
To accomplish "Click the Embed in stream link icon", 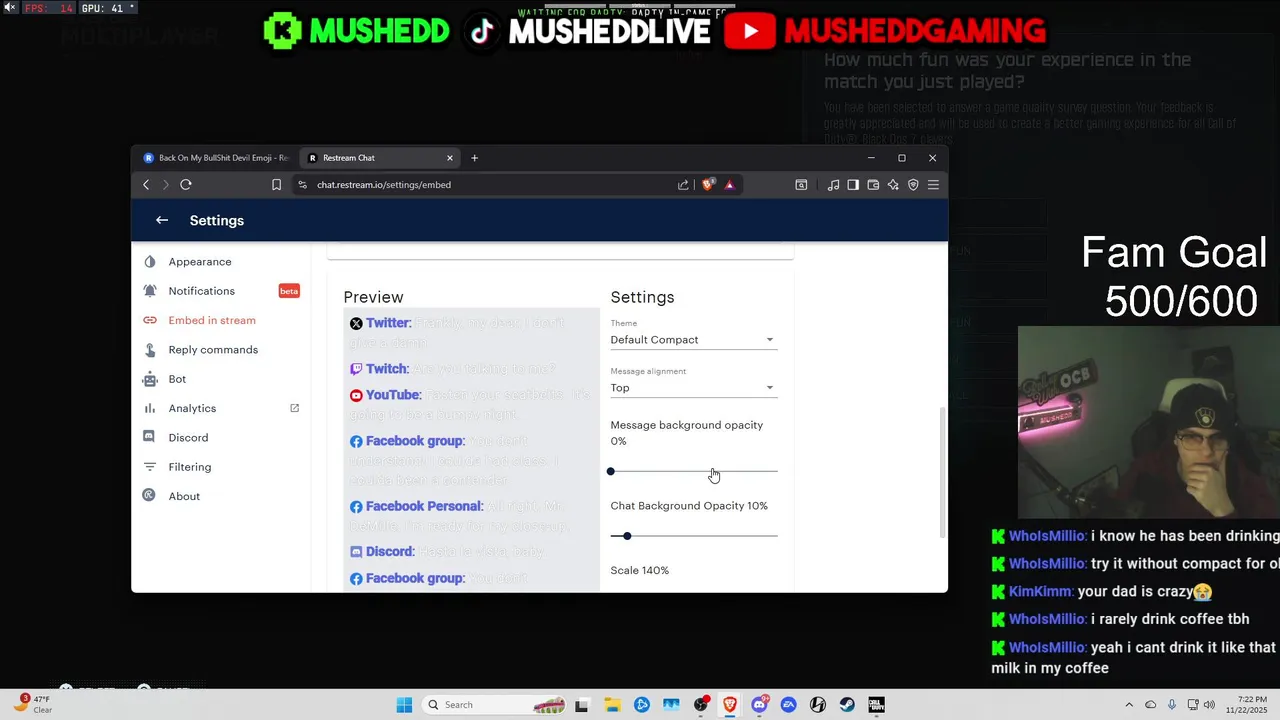I will pos(149,320).
